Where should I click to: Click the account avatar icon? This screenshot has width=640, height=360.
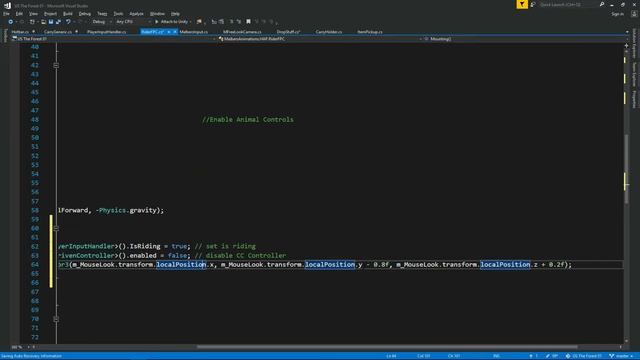click(634, 14)
